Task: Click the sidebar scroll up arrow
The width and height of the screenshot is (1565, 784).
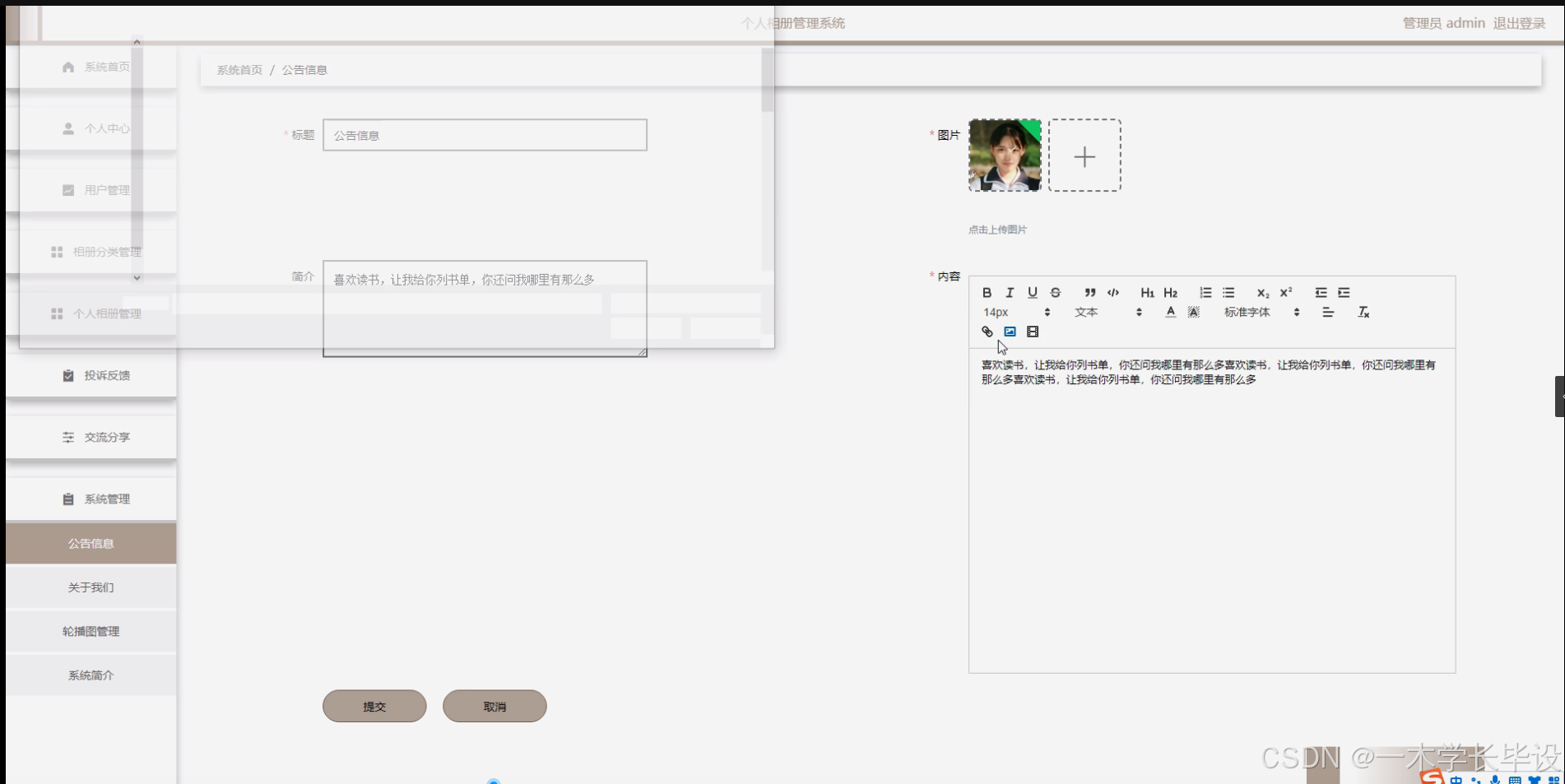Action: pyautogui.click(x=137, y=41)
